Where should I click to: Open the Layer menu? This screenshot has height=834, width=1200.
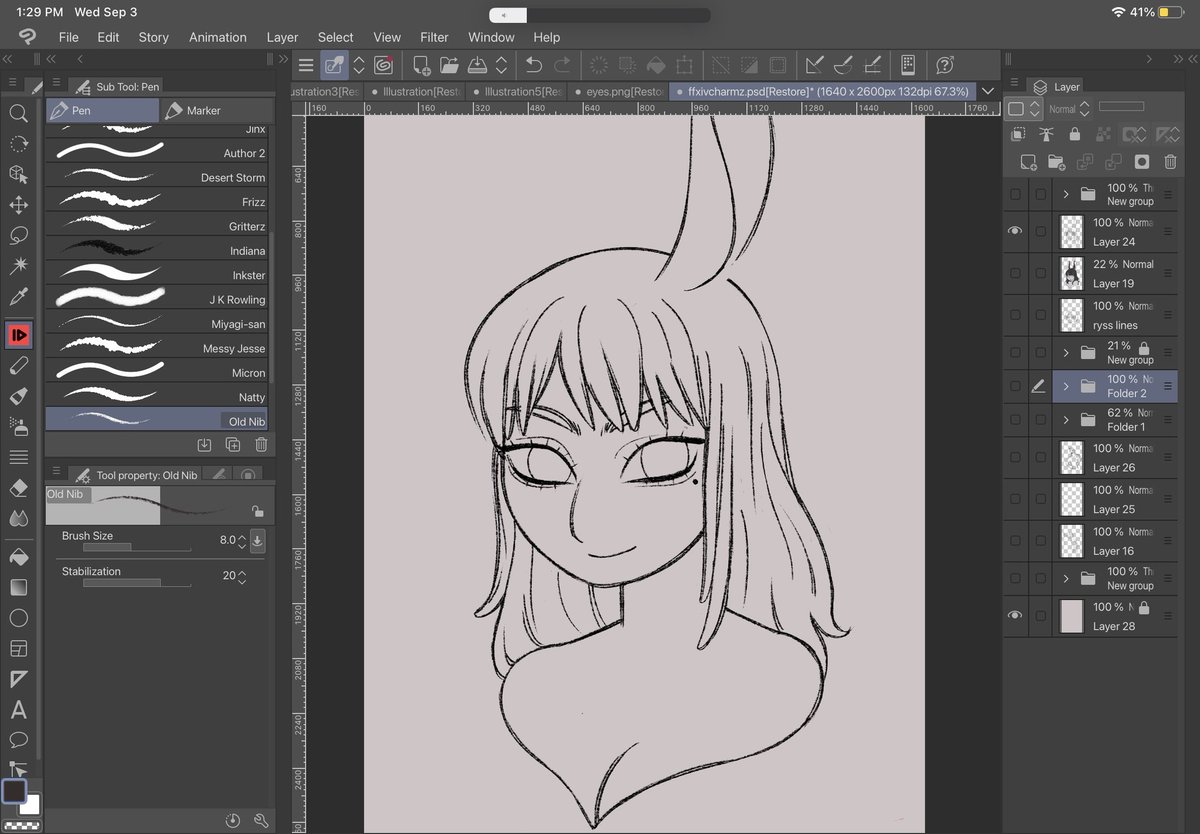[x=282, y=37]
